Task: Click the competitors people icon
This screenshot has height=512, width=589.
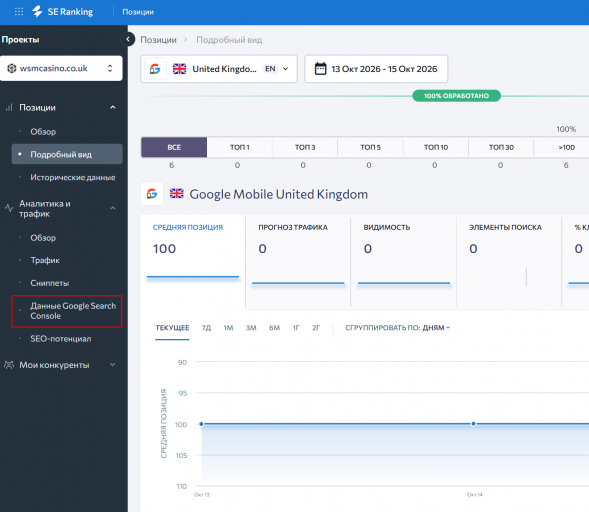Action: (x=9, y=365)
